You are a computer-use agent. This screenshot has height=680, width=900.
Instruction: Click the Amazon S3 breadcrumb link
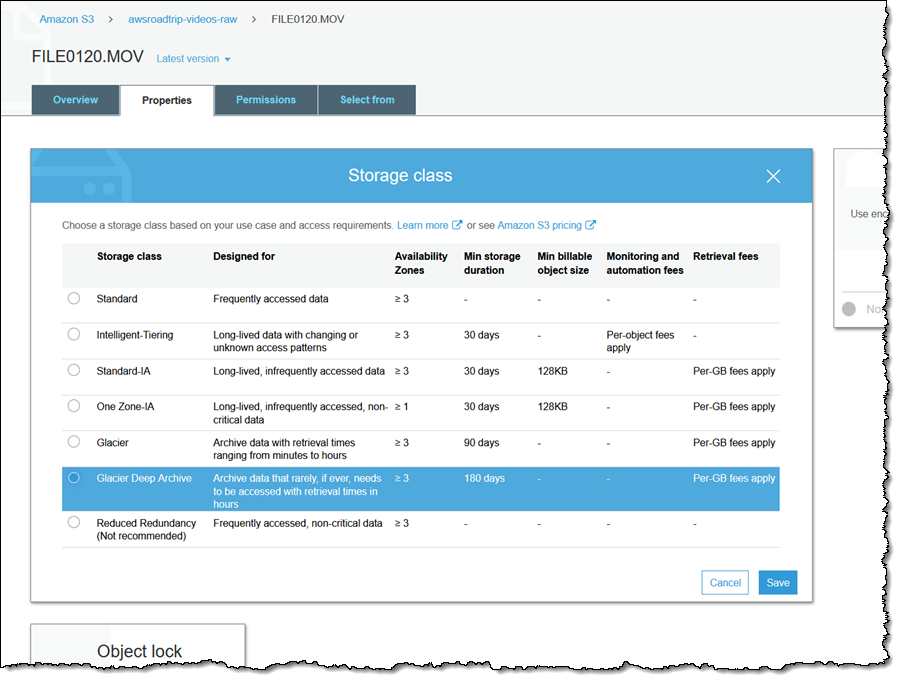tap(67, 19)
